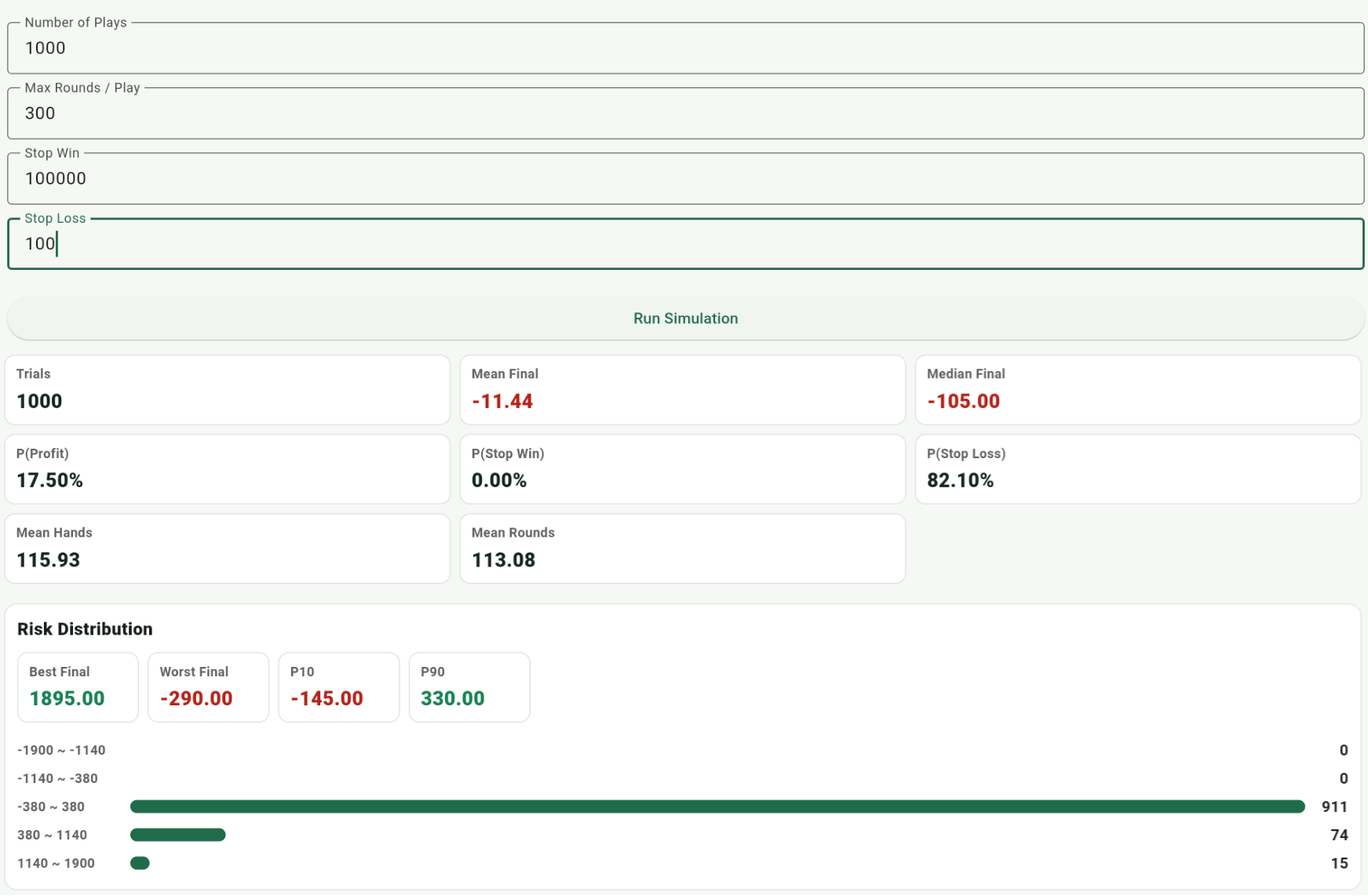
Task: Click the Trials value 1000
Action: pyautogui.click(x=39, y=401)
